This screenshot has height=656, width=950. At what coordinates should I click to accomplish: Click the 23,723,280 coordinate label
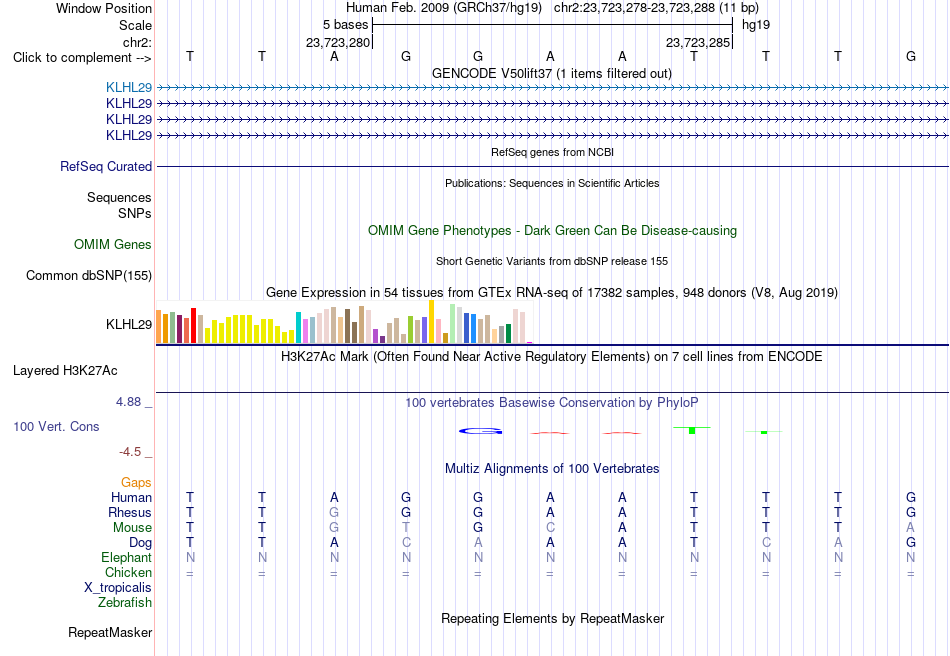[337, 43]
